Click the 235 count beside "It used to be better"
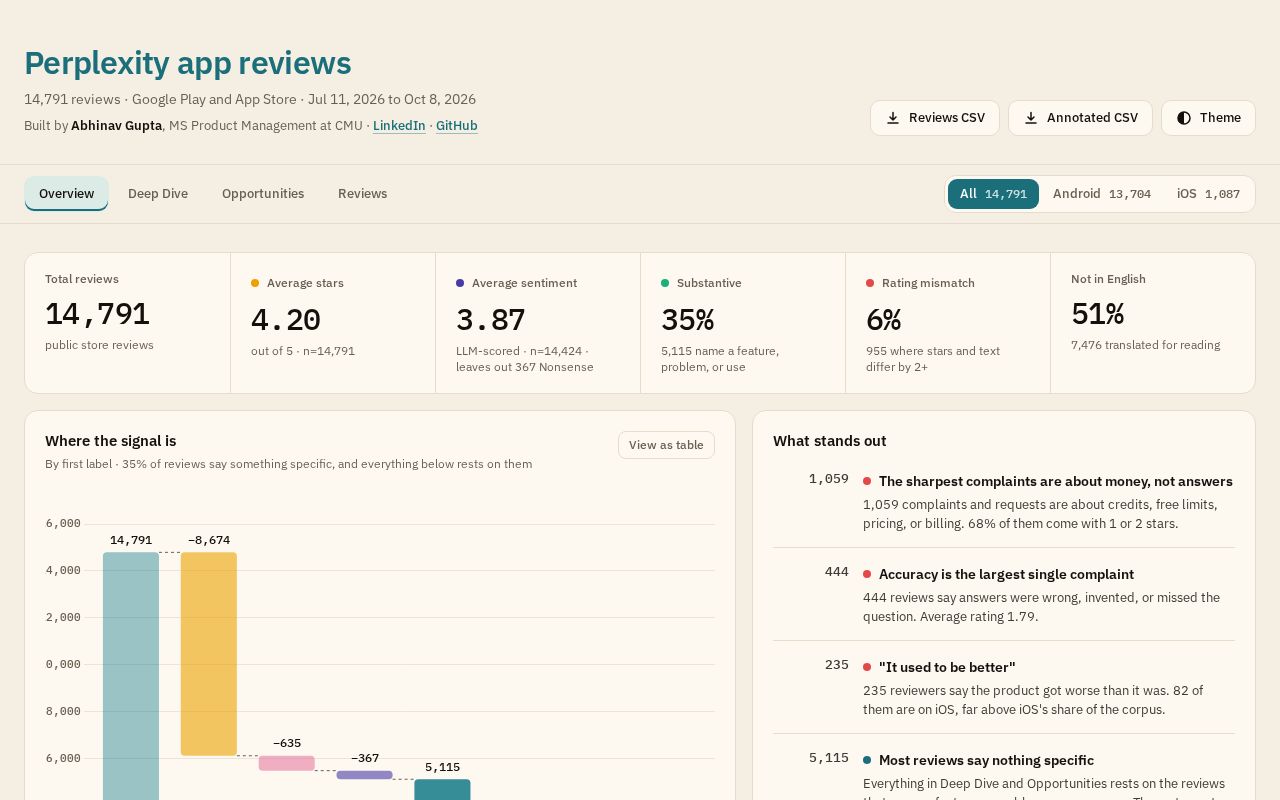 pos(837,665)
